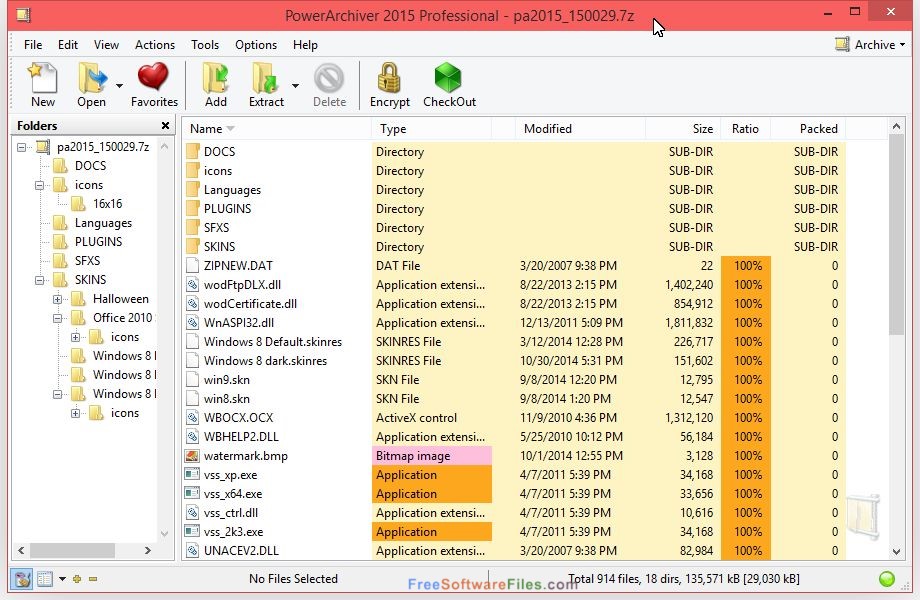
Task: Open the View menu
Action: point(106,45)
